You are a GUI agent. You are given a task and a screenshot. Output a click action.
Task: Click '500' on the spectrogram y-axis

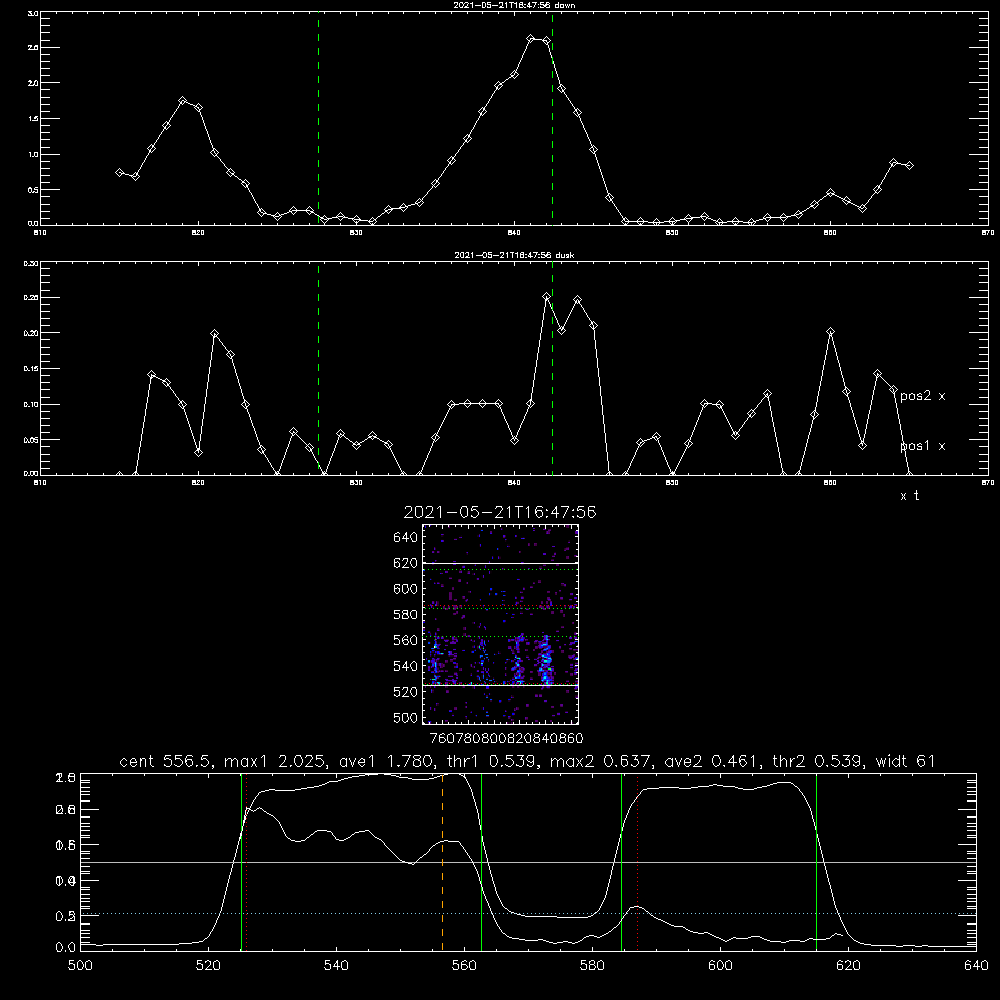coord(406,717)
